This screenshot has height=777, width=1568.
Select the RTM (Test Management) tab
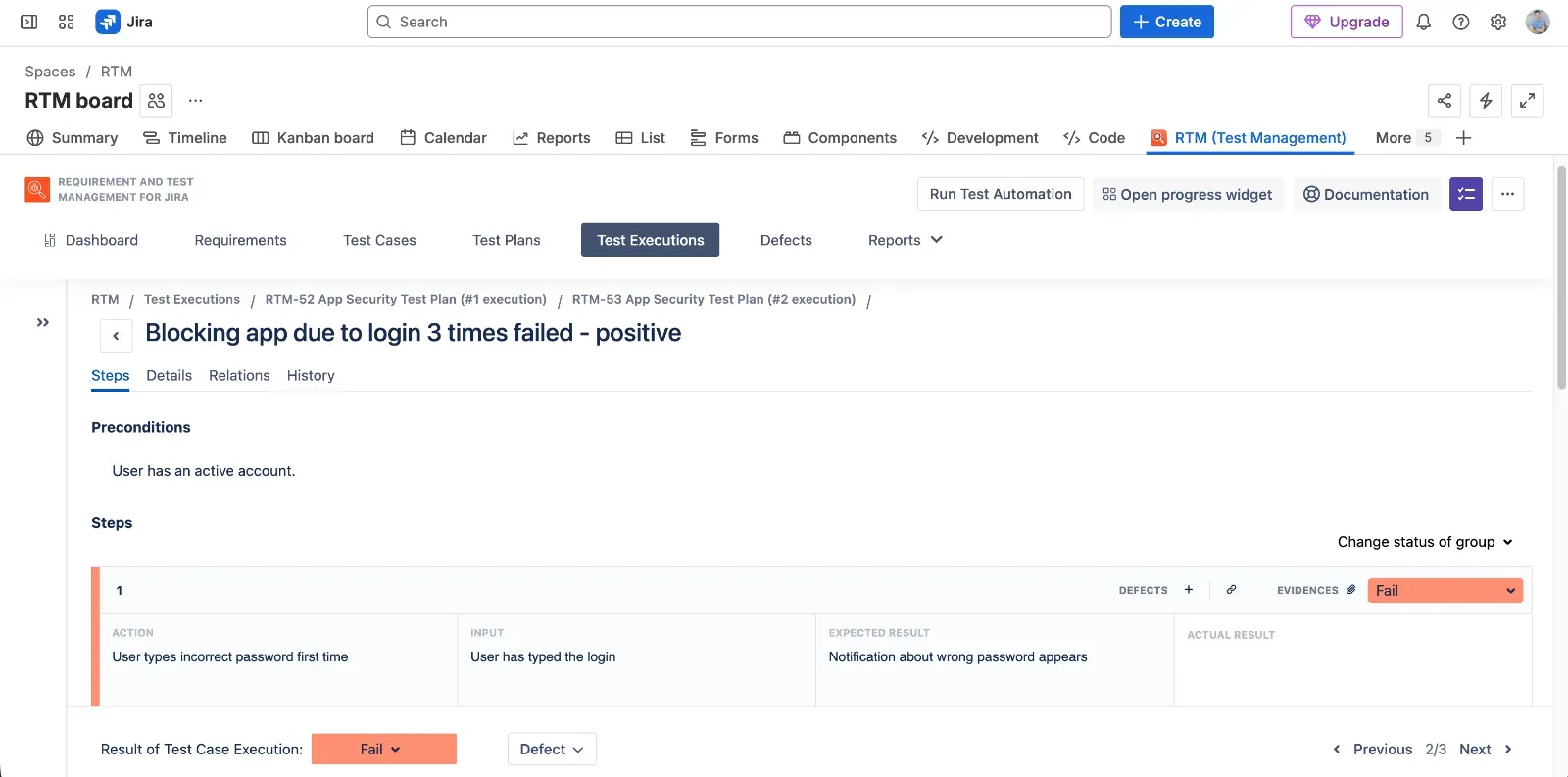coord(1249,138)
